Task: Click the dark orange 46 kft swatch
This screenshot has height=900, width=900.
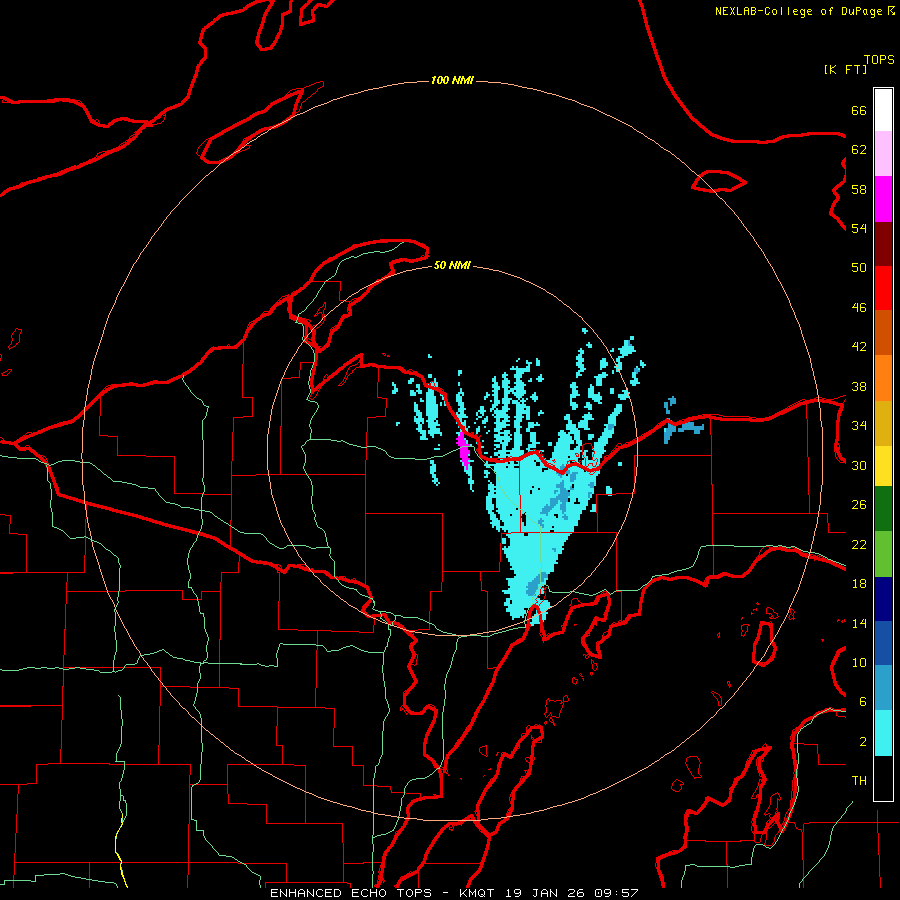Action: point(883,332)
